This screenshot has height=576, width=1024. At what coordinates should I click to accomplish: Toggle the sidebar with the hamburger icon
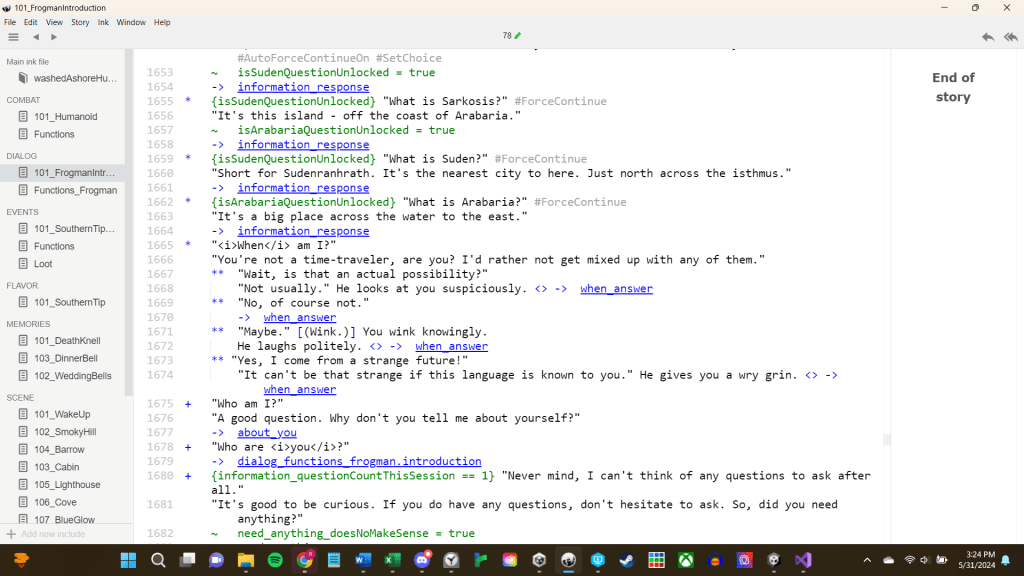[x=13, y=37]
